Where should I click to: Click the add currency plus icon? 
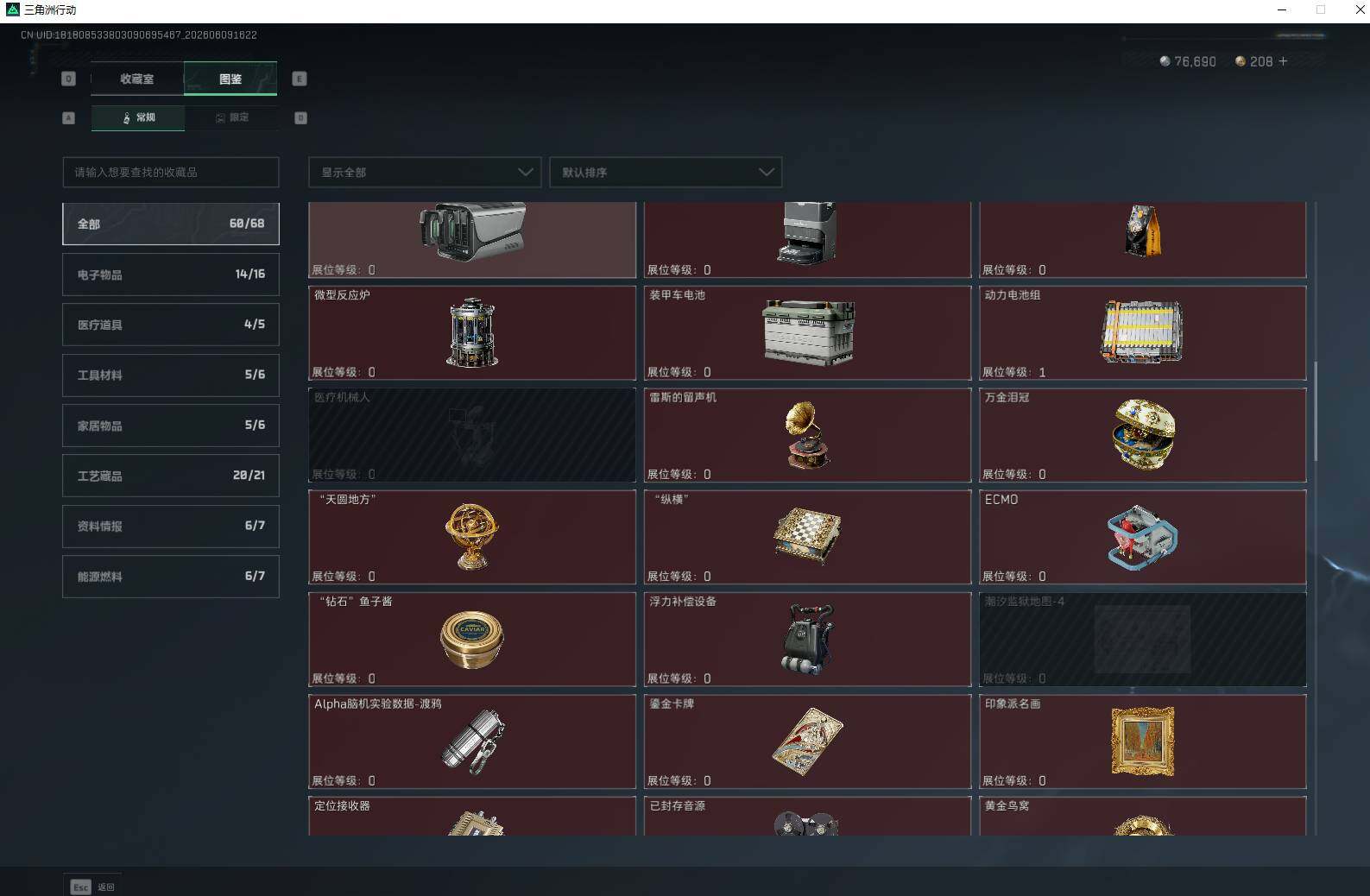1283,61
